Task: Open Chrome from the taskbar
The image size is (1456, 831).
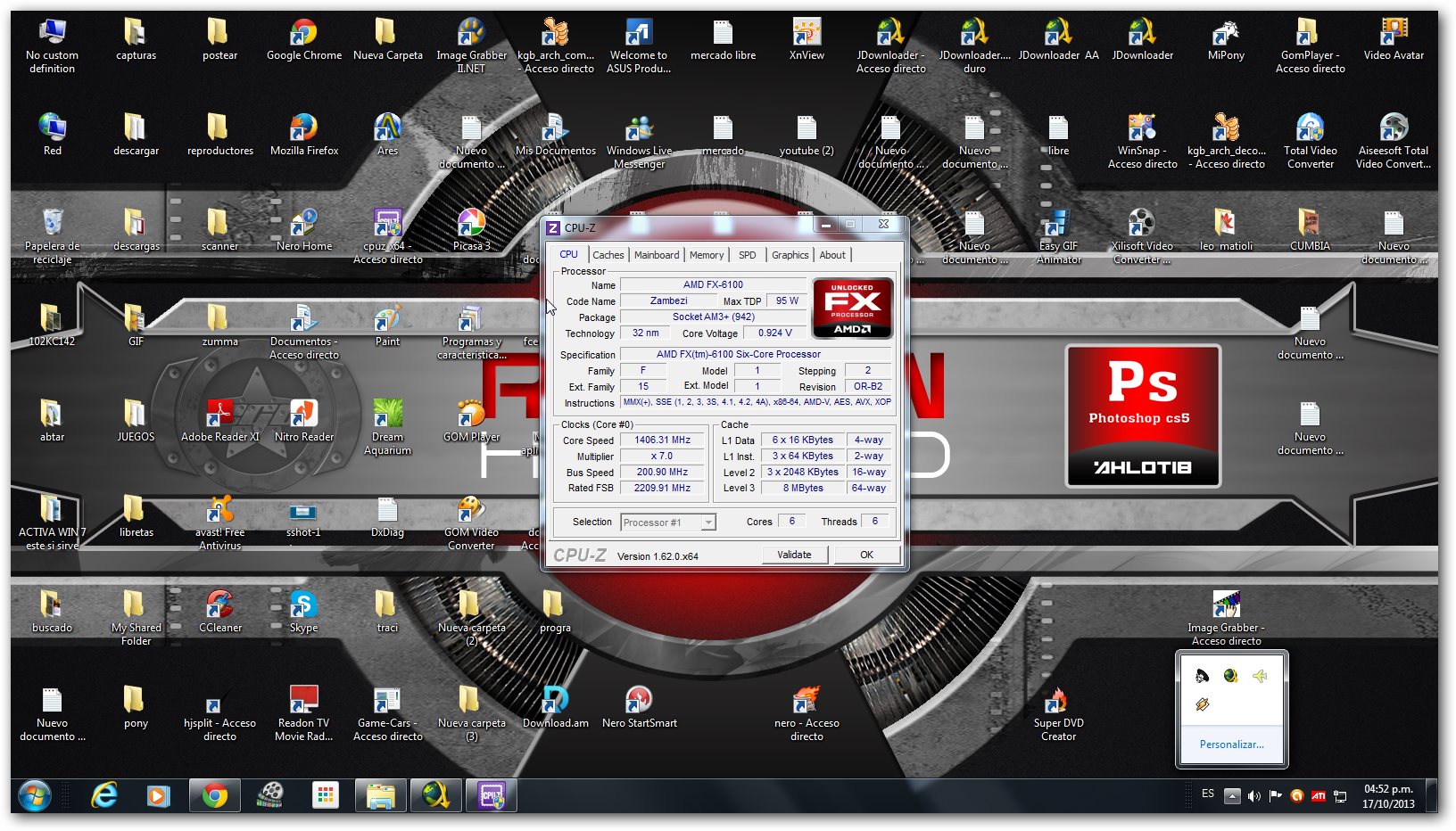Action: coord(215,795)
